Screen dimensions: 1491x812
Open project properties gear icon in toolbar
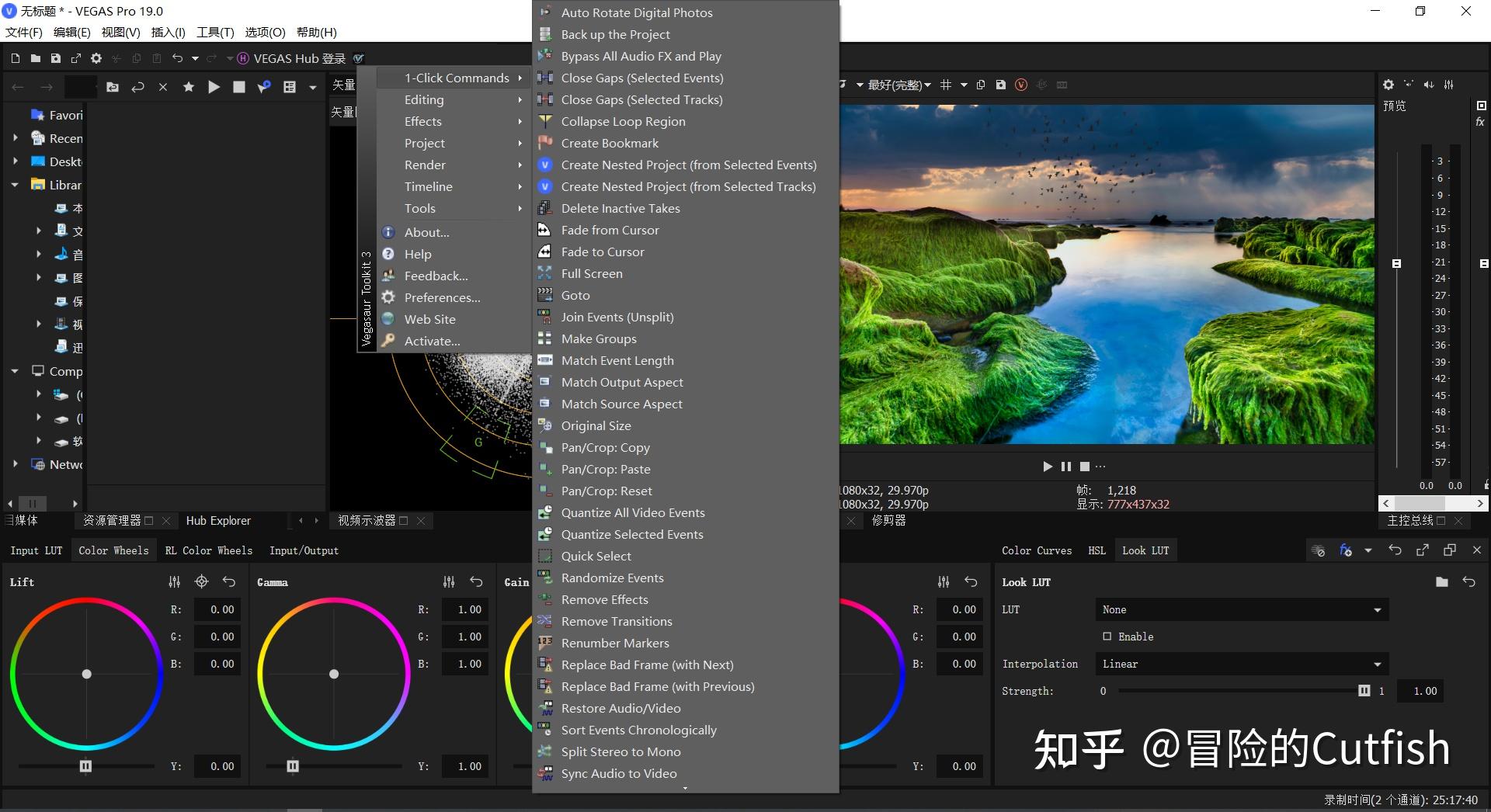pyautogui.click(x=96, y=58)
